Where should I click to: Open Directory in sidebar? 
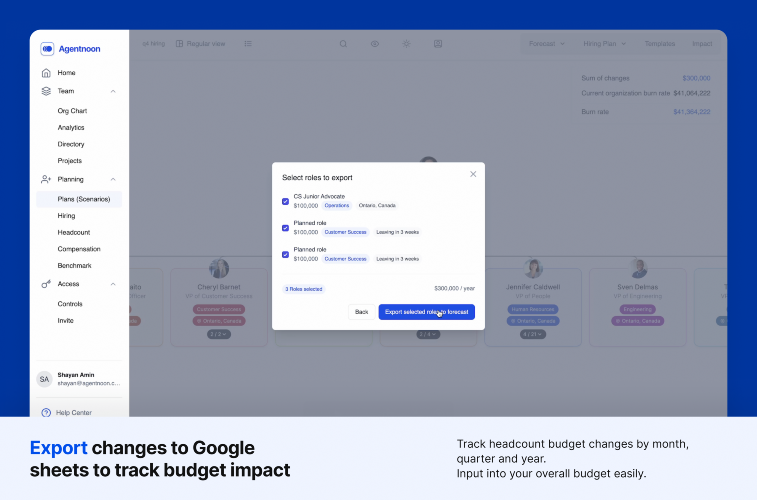71,144
